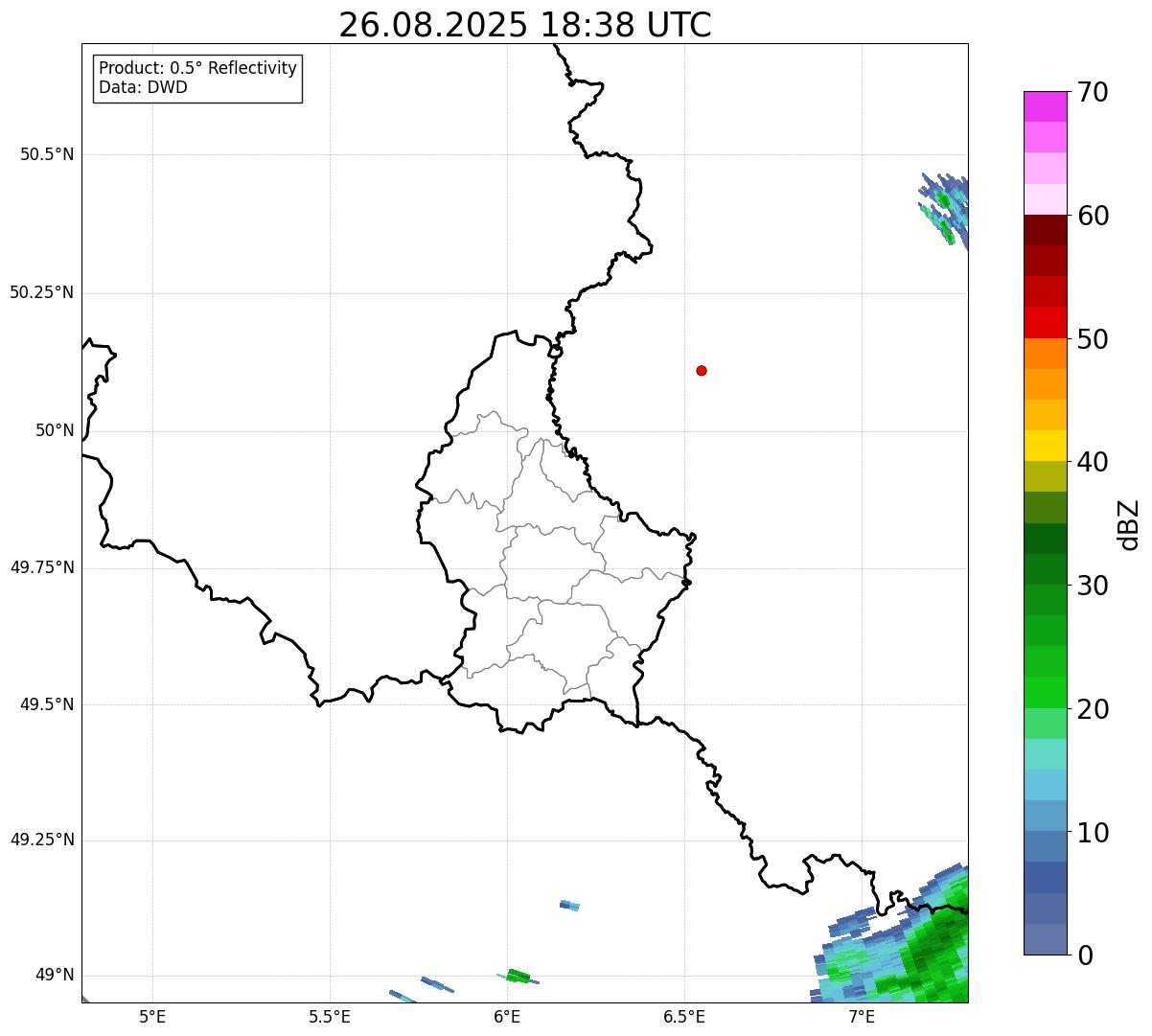Viewport: 1152px width, 1036px height.
Task: Click the colorbar 60 tick label
Action: coord(1093,216)
